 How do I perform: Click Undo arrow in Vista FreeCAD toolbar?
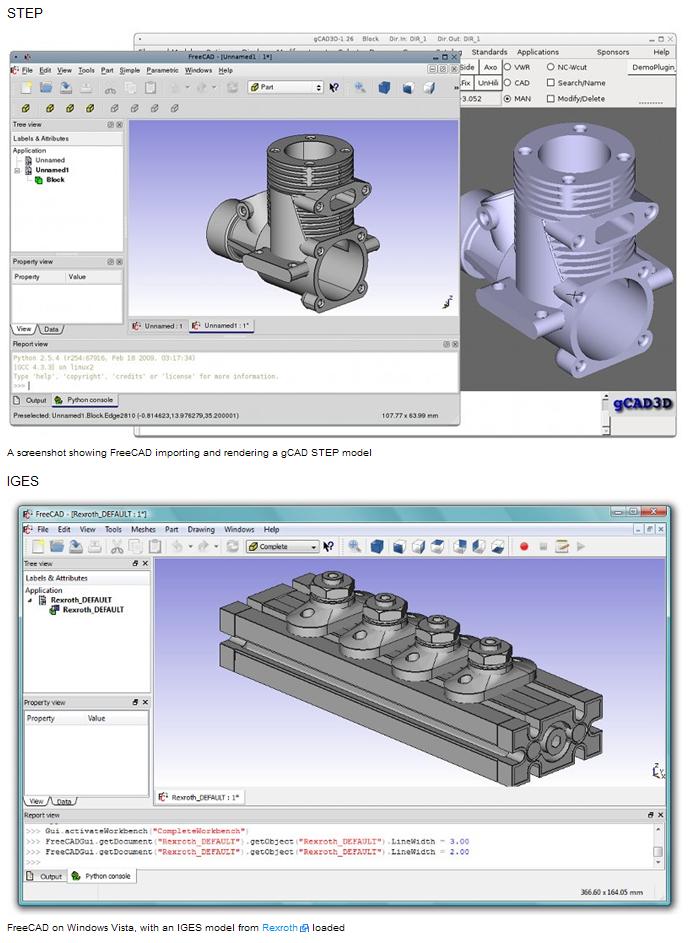pyautogui.click(x=177, y=546)
